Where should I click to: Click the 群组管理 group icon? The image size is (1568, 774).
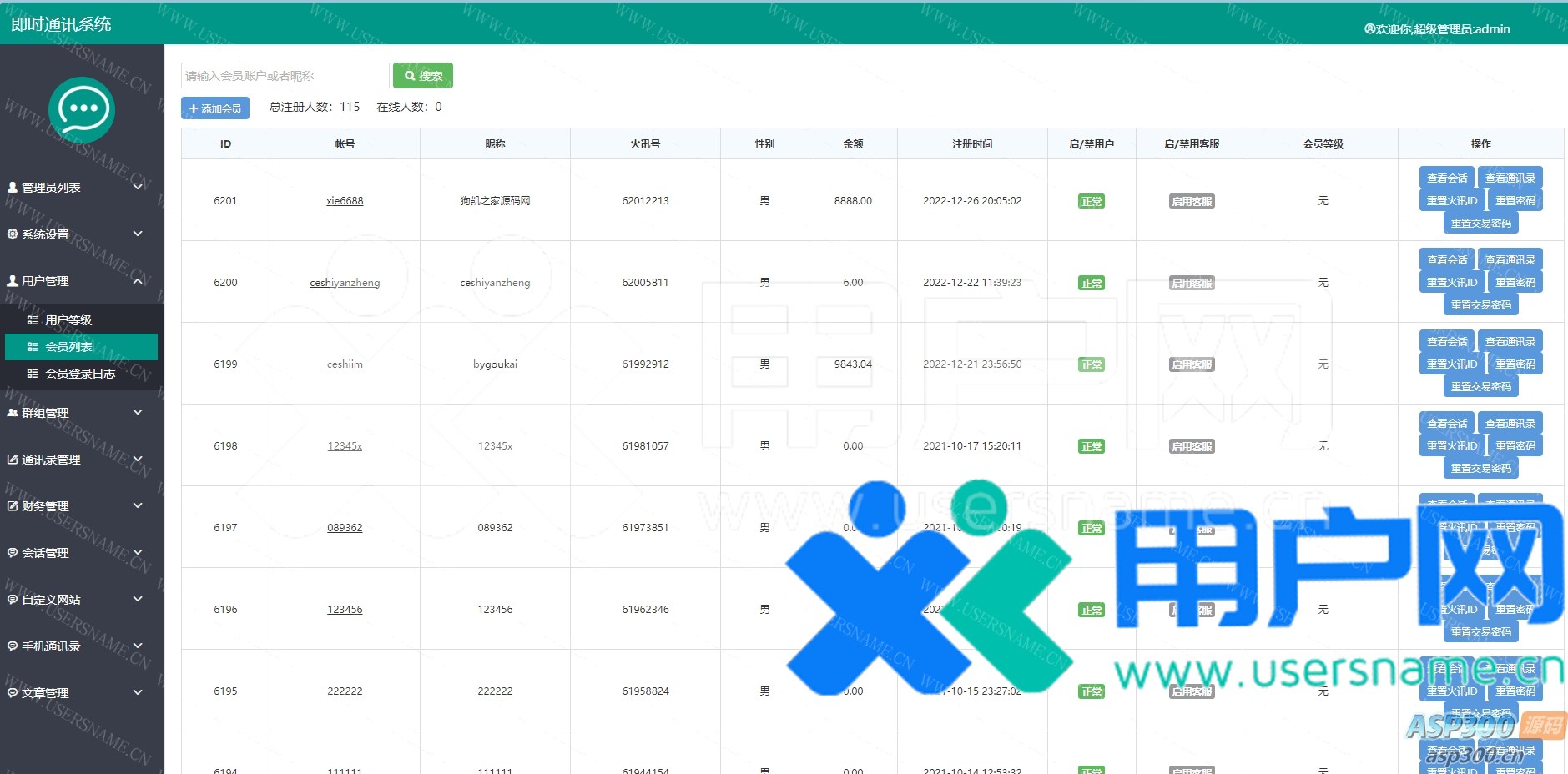point(13,413)
